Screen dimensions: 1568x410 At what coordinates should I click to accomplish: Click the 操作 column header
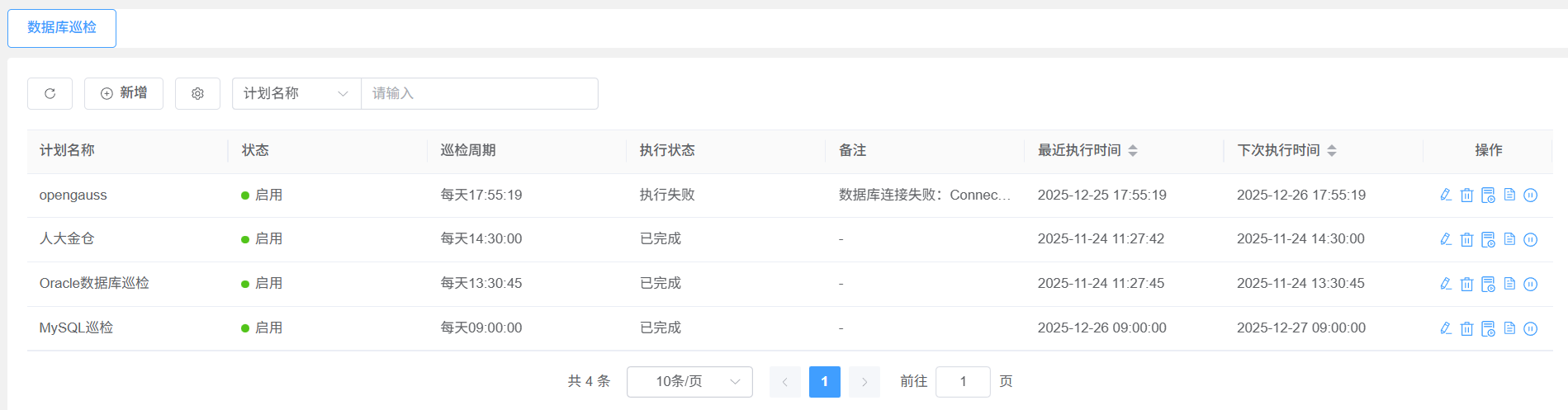click(x=1489, y=150)
